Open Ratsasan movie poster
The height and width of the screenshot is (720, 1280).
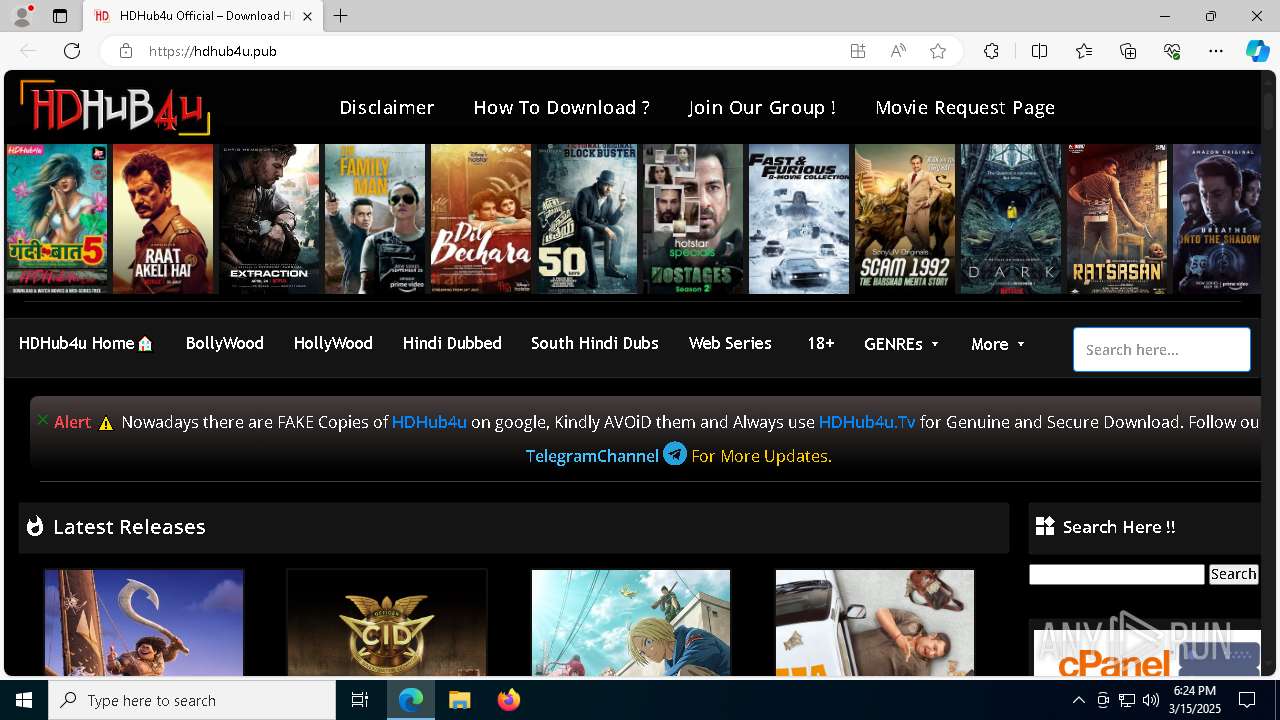click(1117, 219)
